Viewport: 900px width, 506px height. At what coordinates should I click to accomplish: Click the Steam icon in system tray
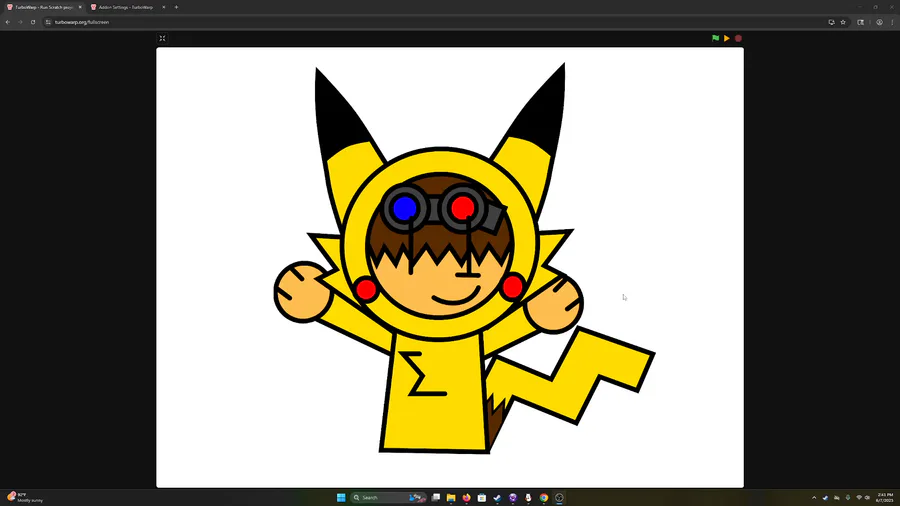coord(825,497)
